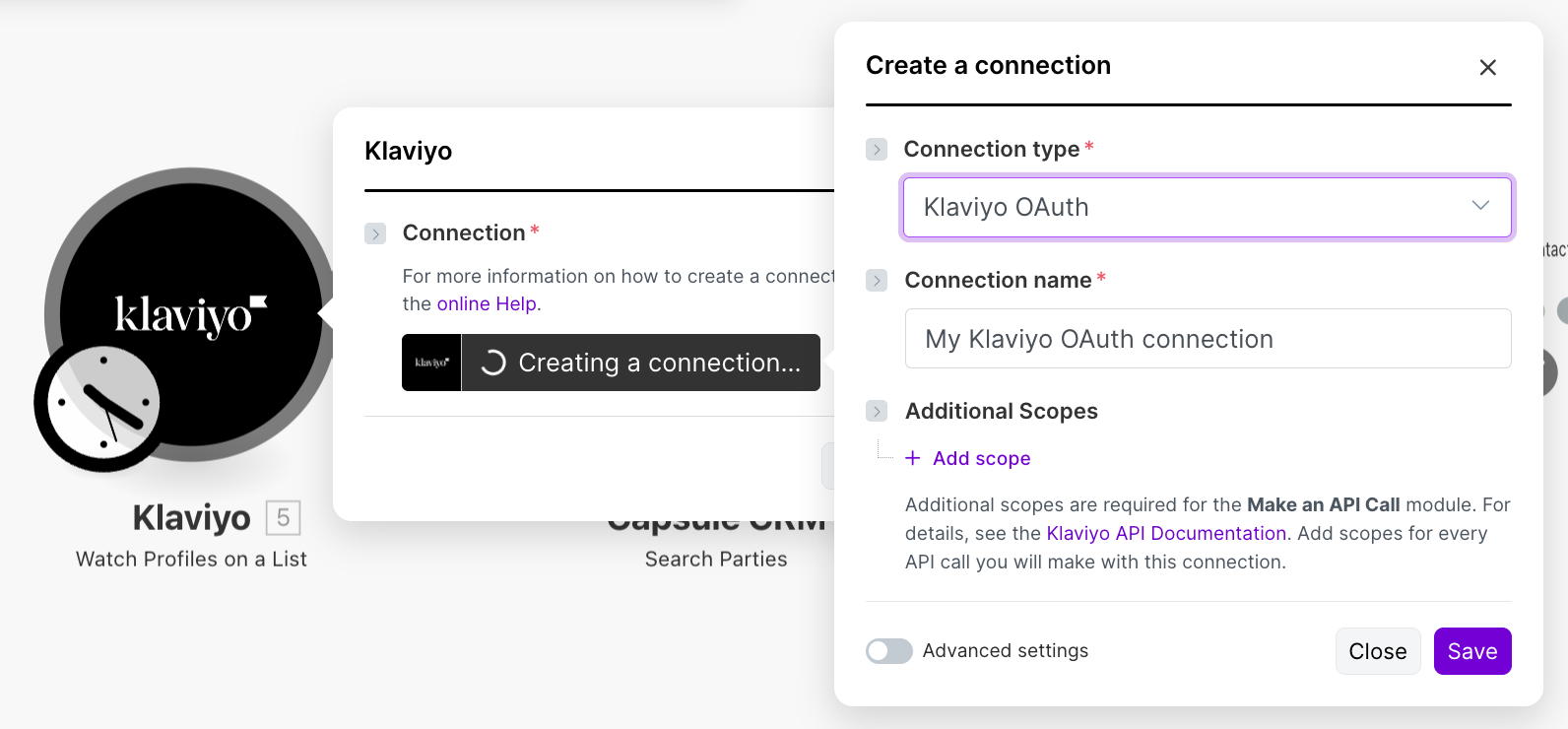Expand the Connection type field info arrow
Viewport: 1568px width, 729px height.
pyautogui.click(x=877, y=150)
